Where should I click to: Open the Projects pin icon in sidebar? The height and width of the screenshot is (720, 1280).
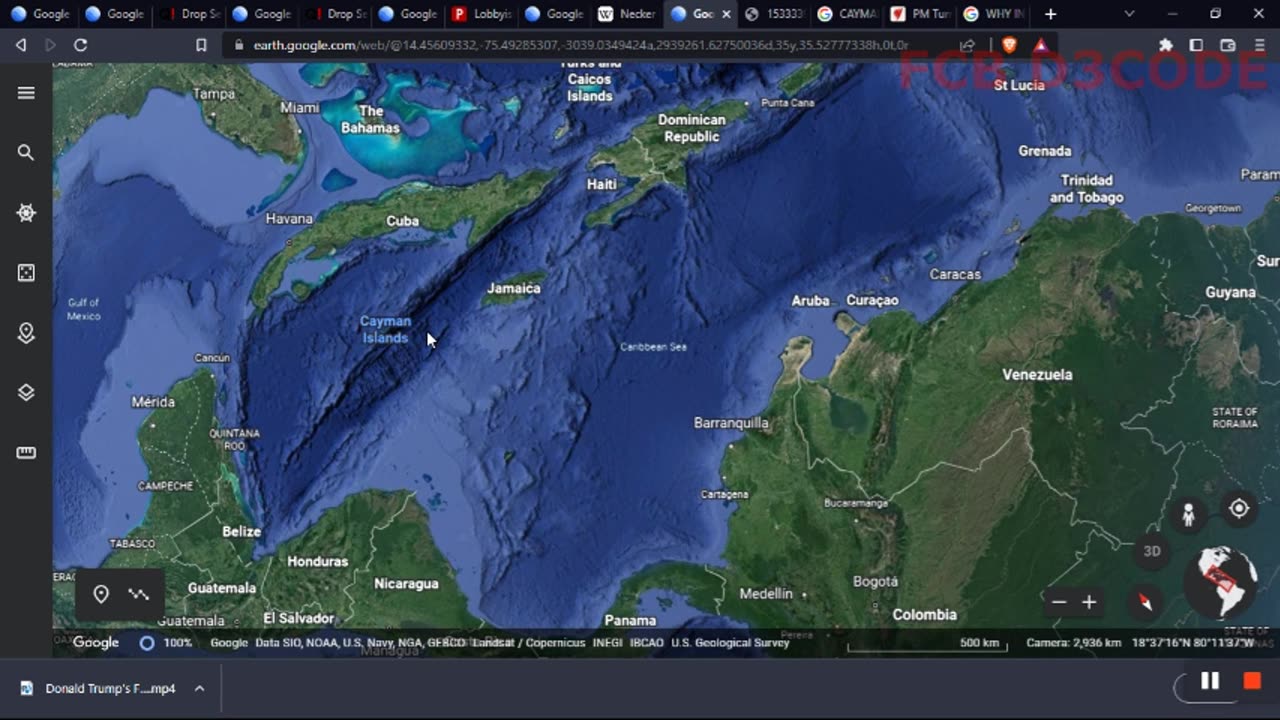[x=26, y=333]
